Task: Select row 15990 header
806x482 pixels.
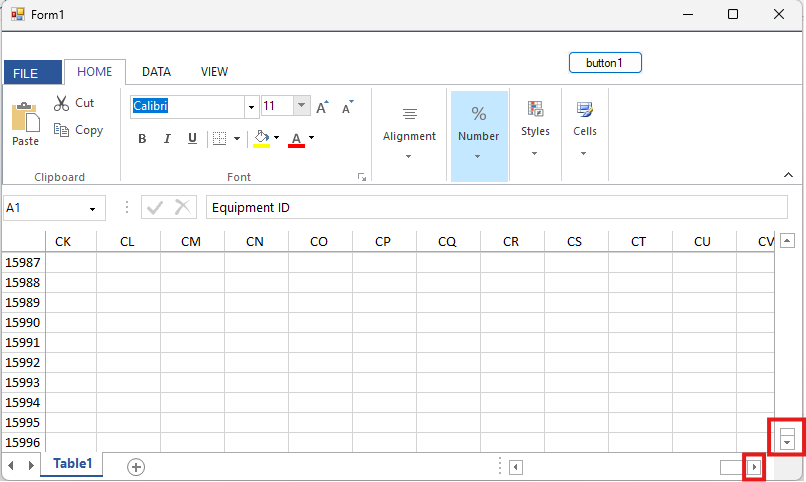Action: [23, 323]
